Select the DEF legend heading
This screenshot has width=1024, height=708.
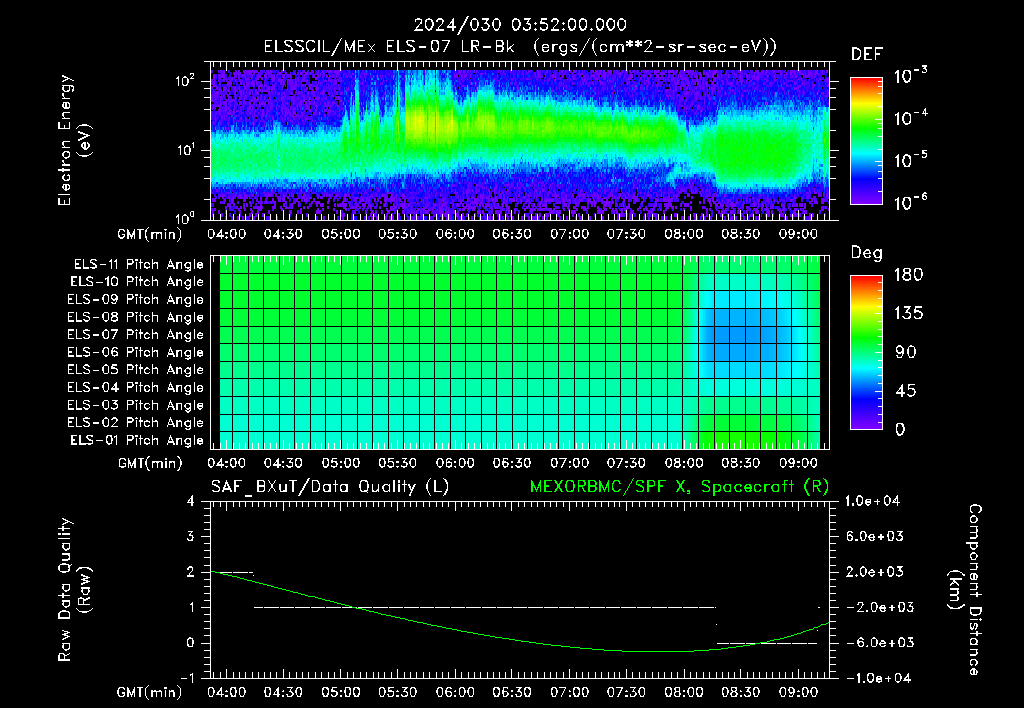(867, 55)
